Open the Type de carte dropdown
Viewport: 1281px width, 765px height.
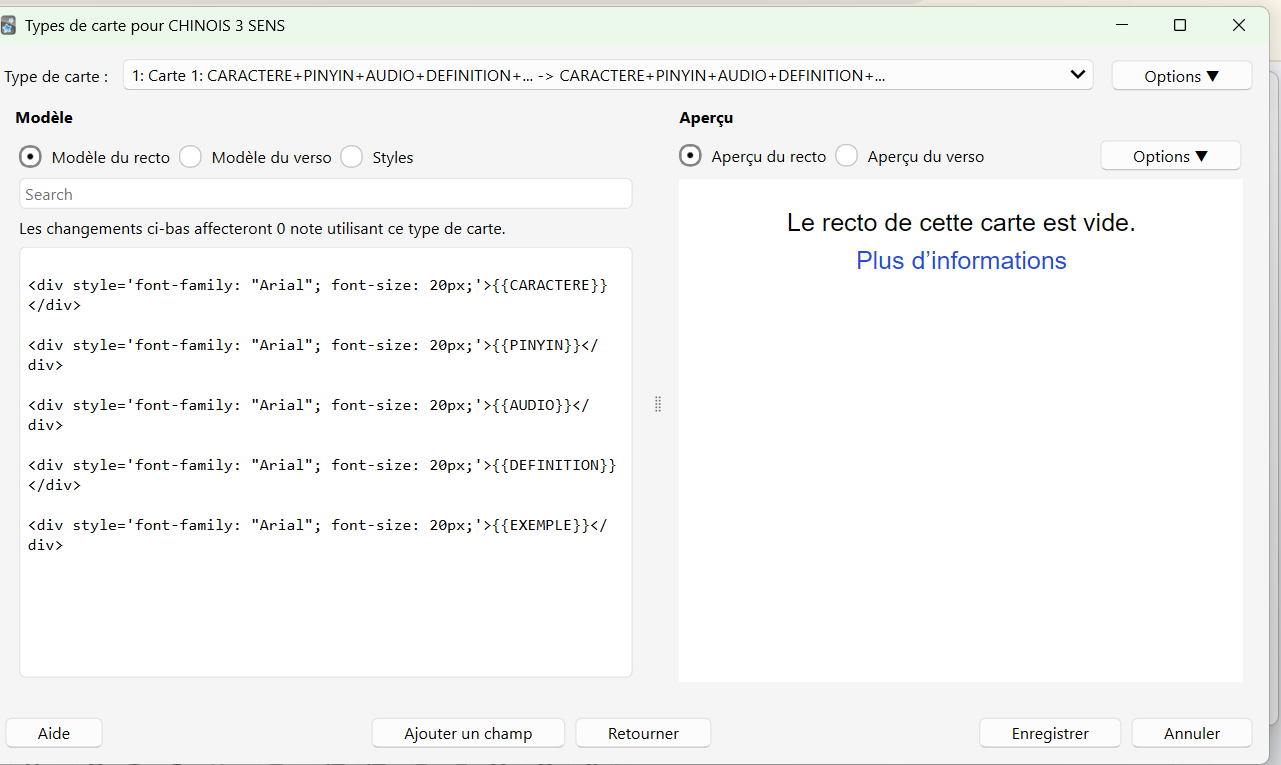click(607, 75)
